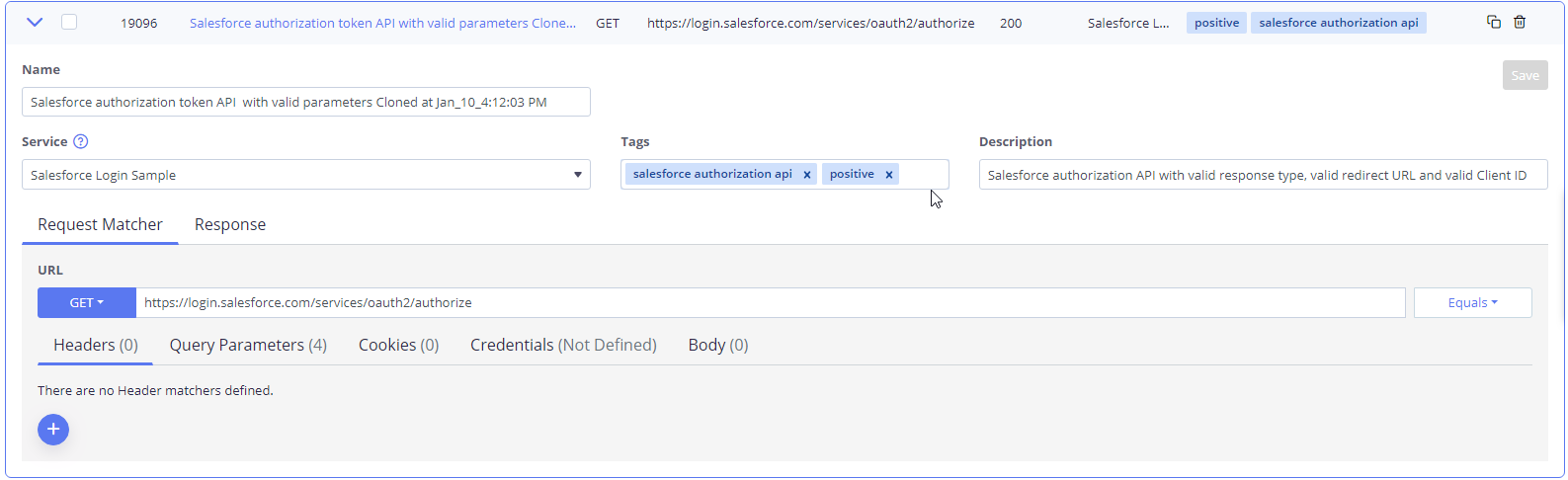Click the status code 200 in row
Image resolution: width=1568 pixels, height=480 pixels.
coord(1011,23)
